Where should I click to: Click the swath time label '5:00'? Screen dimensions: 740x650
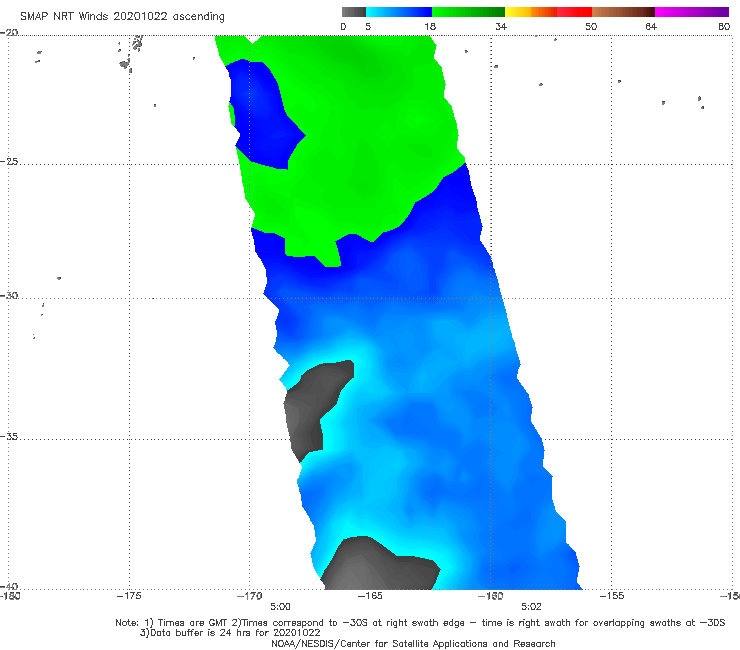tap(280, 607)
